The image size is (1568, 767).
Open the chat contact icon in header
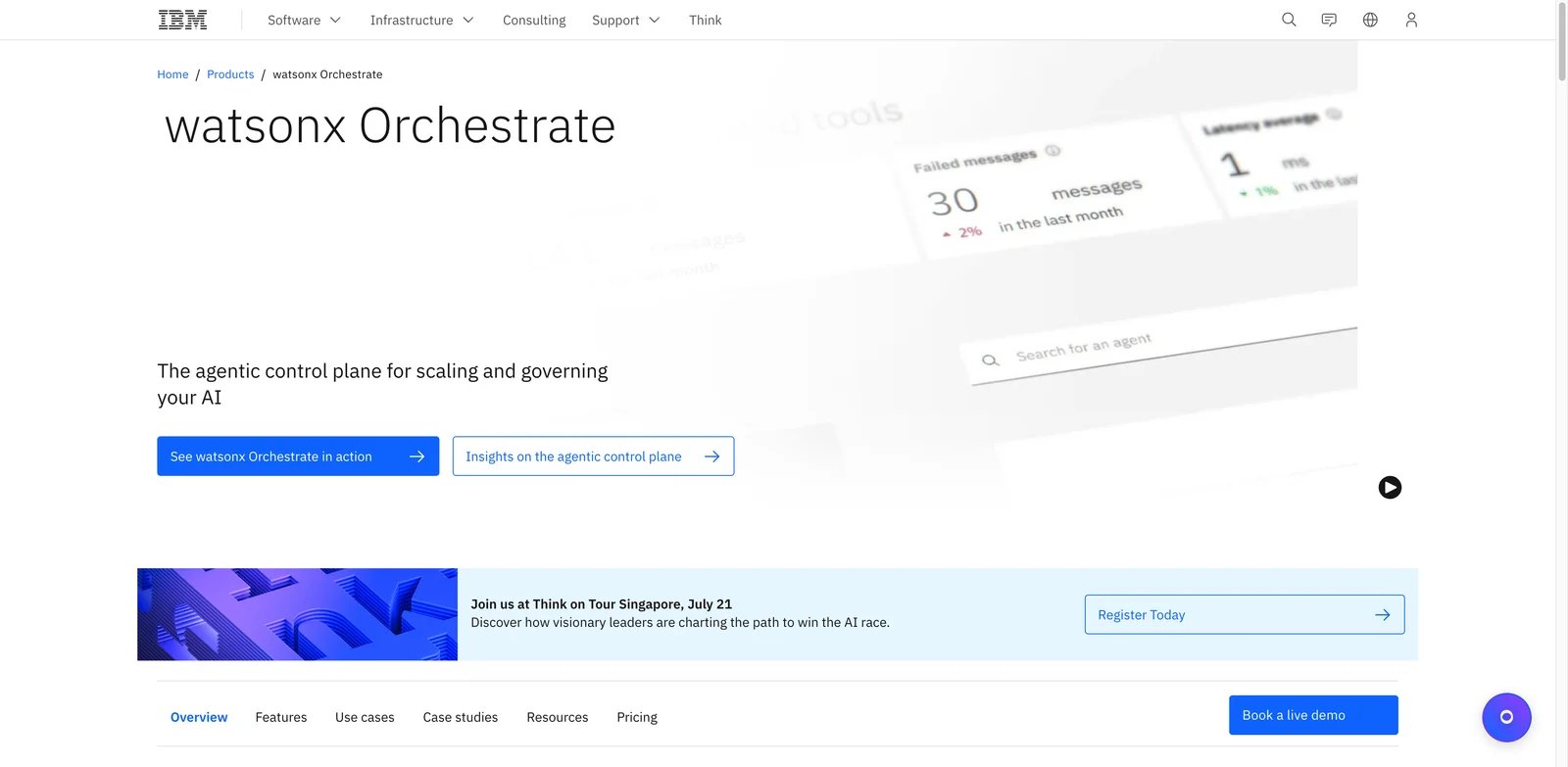[1329, 20]
